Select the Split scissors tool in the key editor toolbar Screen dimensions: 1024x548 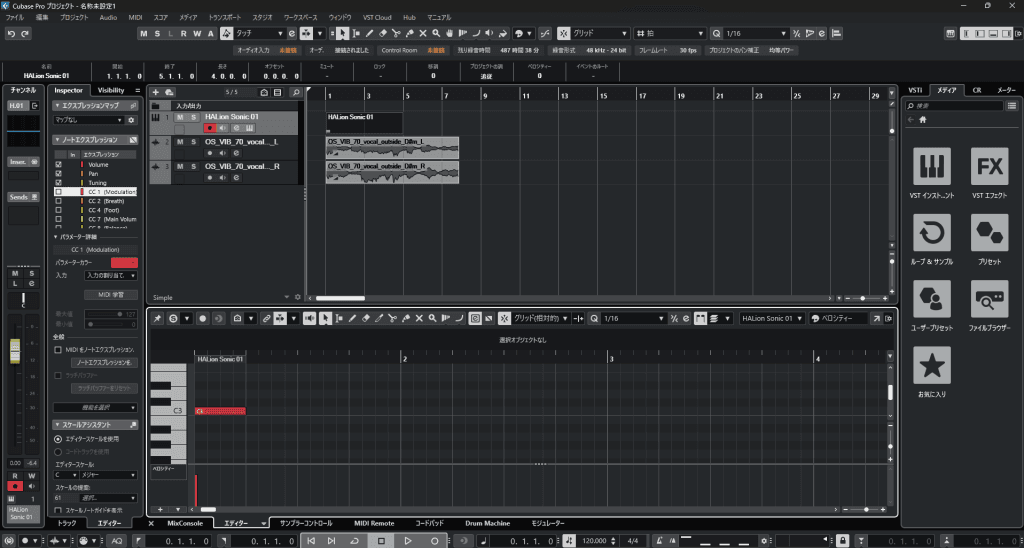click(392, 319)
